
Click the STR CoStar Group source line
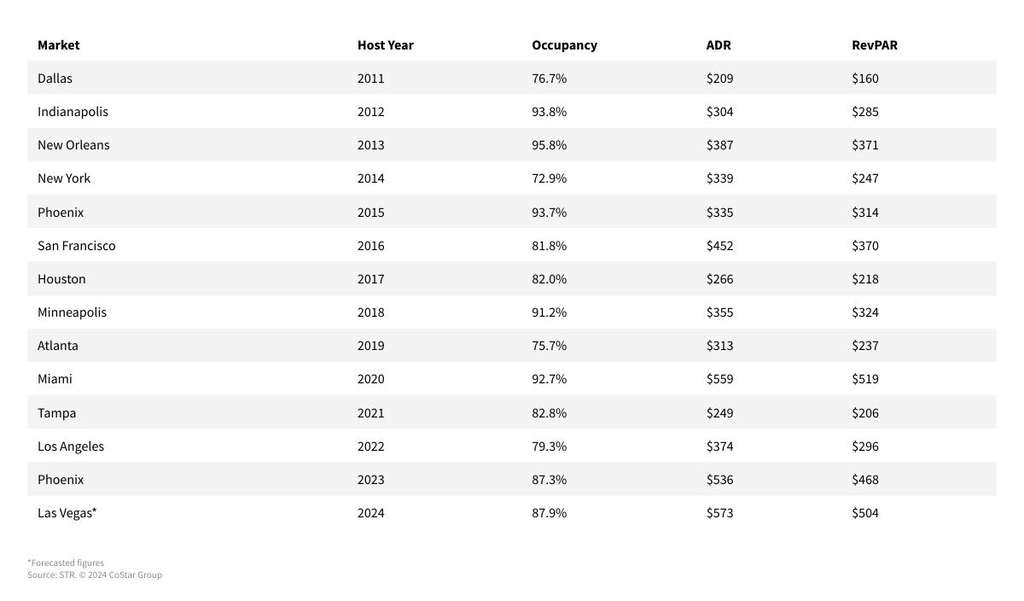click(x=95, y=575)
